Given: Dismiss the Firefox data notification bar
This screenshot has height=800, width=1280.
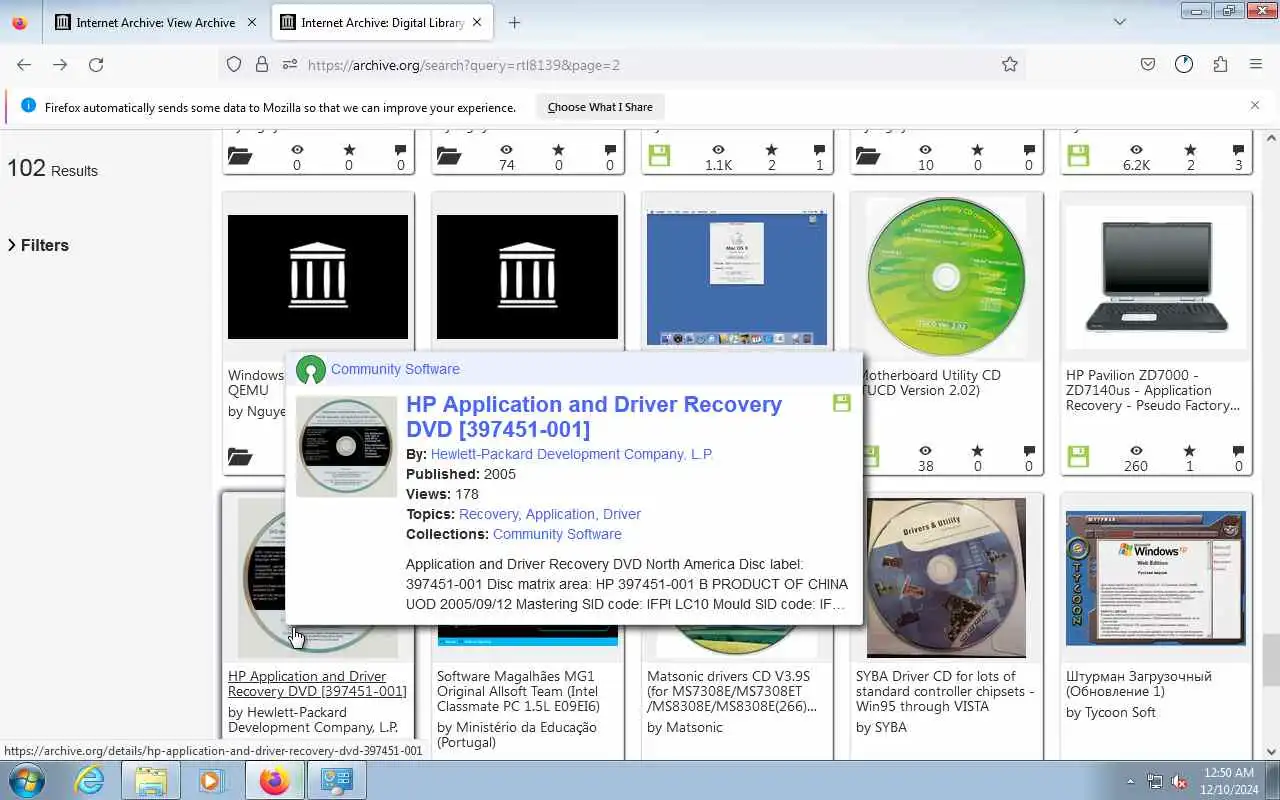Looking at the screenshot, I should (x=1255, y=105).
